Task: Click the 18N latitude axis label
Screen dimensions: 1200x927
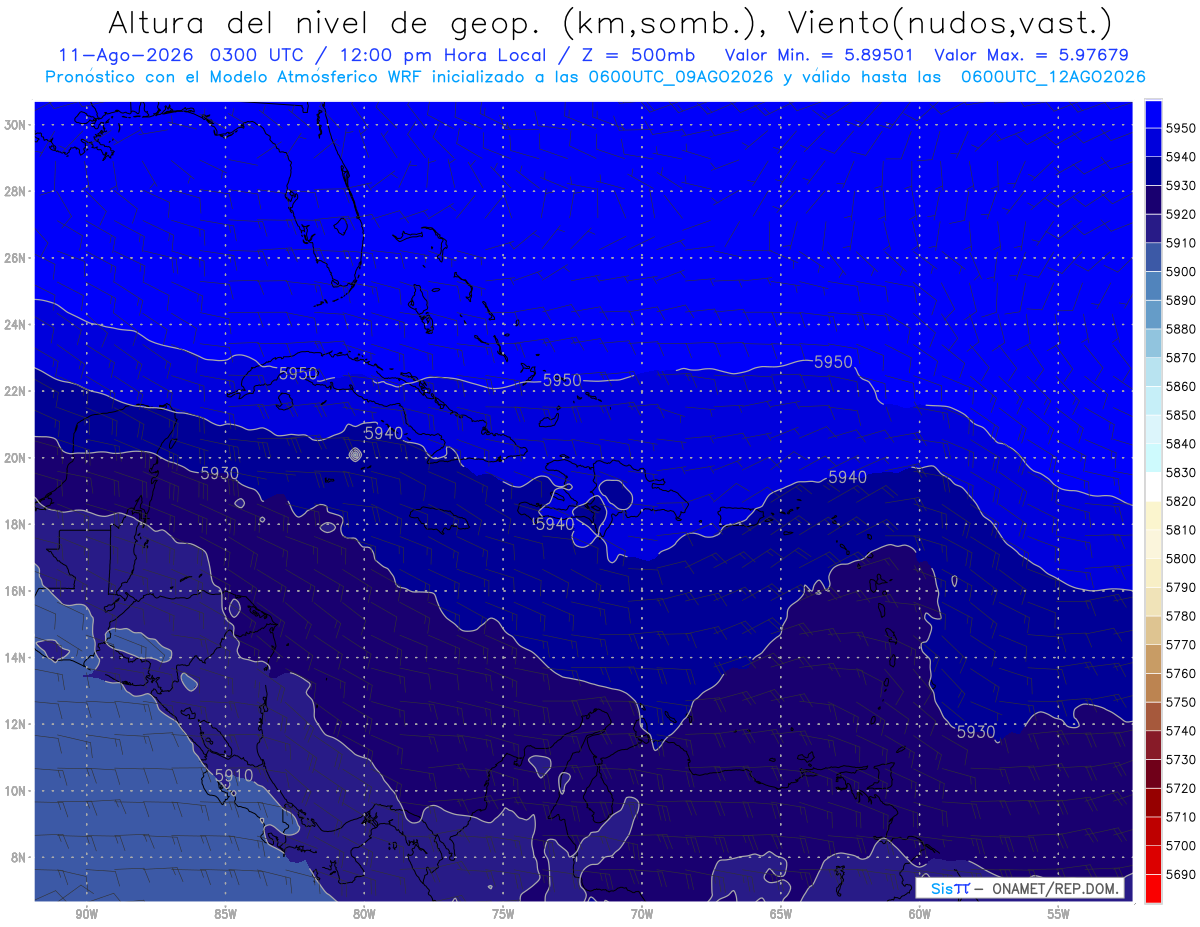Action: (x=15, y=524)
